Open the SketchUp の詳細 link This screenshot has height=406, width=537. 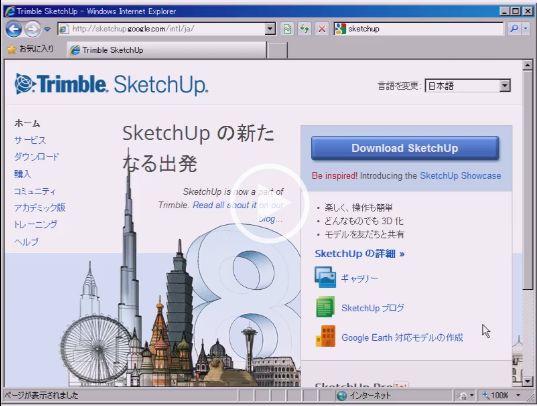[x=360, y=254]
